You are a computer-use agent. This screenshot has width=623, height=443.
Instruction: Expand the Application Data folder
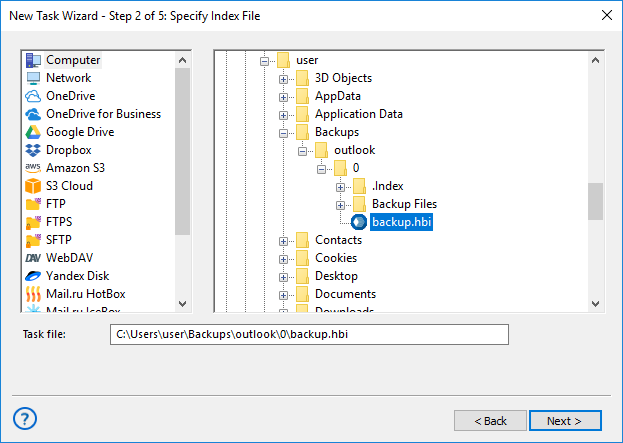(x=283, y=115)
